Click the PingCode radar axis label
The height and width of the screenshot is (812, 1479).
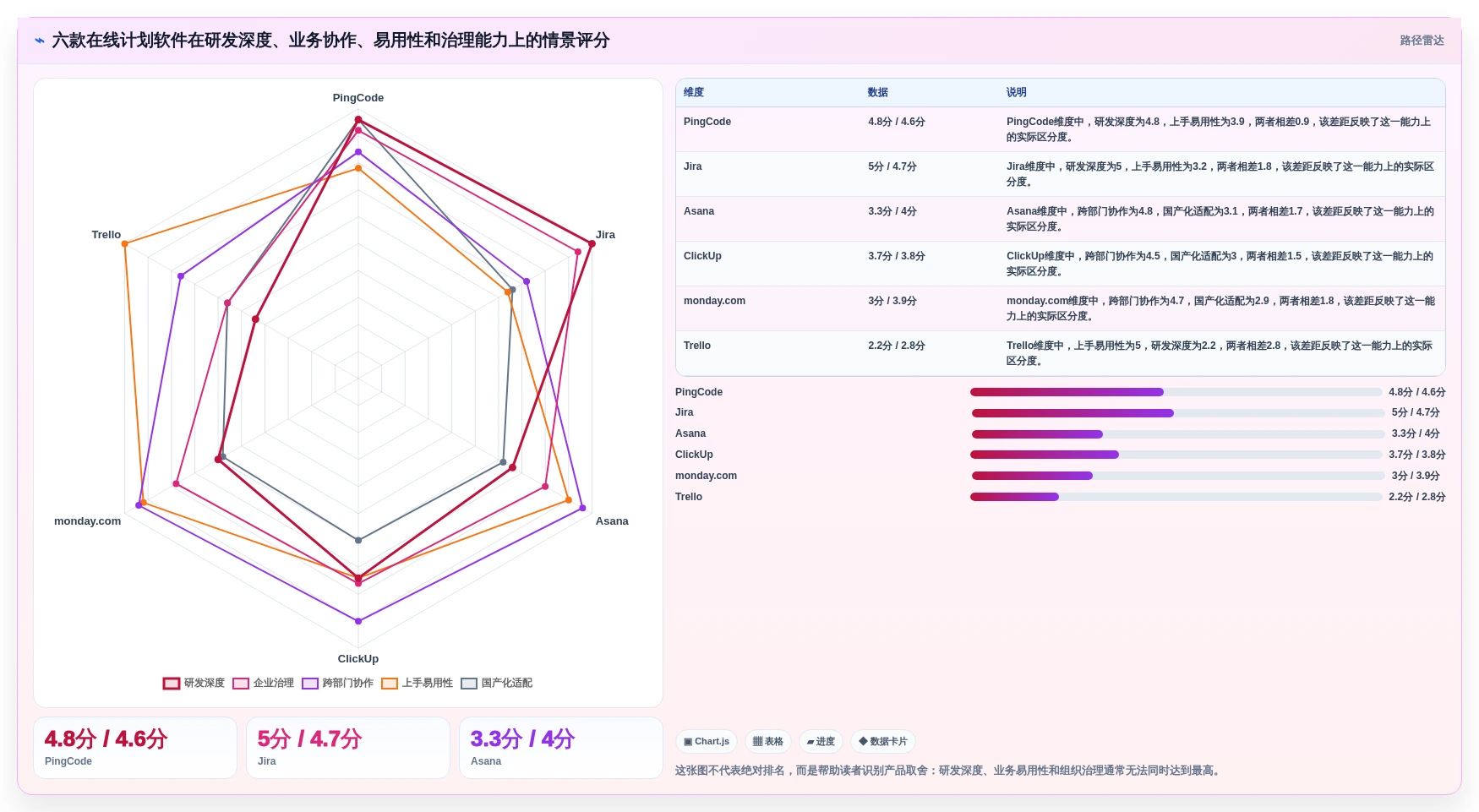[x=358, y=98]
